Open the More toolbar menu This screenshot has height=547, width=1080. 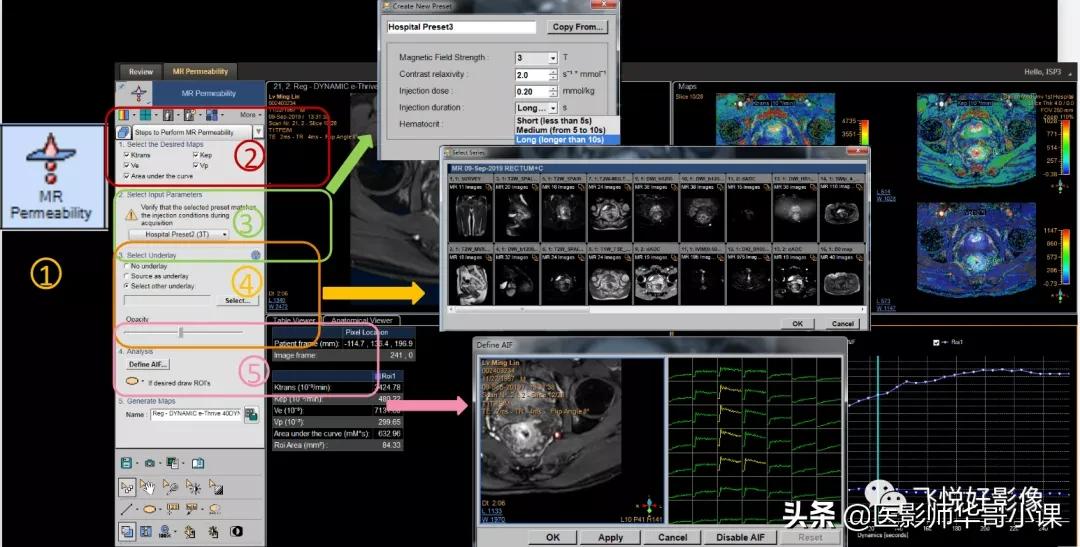tap(250, 115)
